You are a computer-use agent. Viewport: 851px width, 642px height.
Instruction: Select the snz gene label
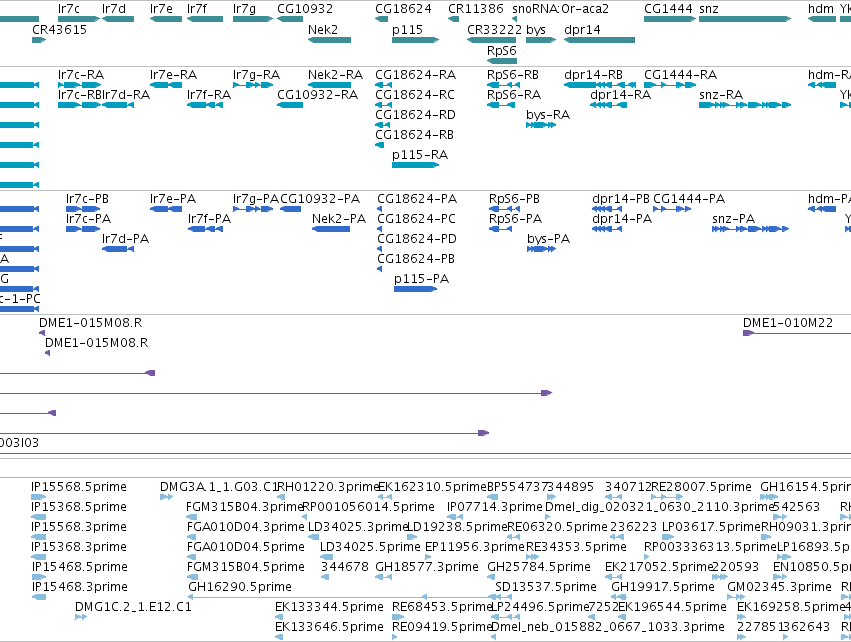click(708, 9)
